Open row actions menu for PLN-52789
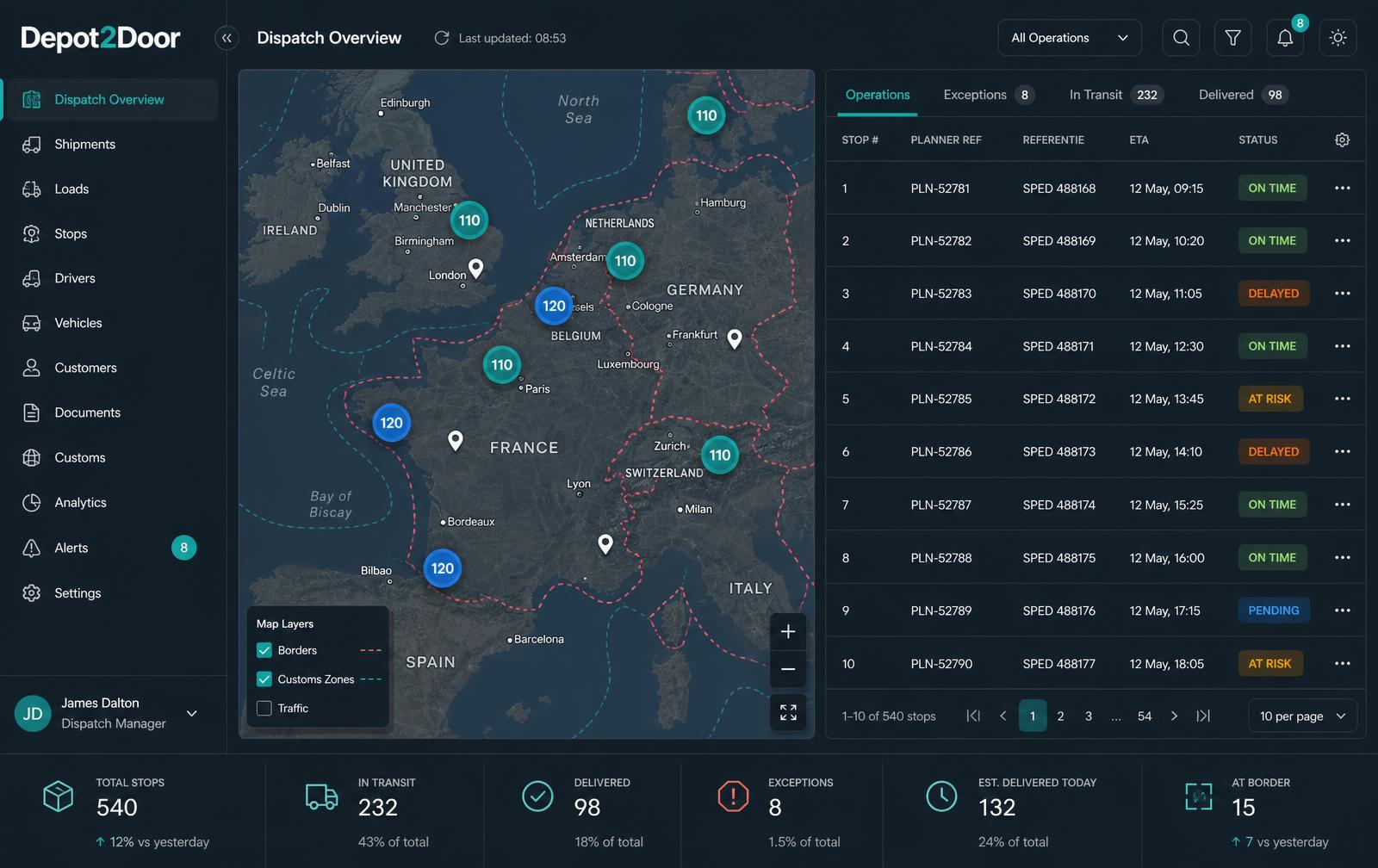Viewport: 1378px width, 868px height. (x=1342, y=611)
